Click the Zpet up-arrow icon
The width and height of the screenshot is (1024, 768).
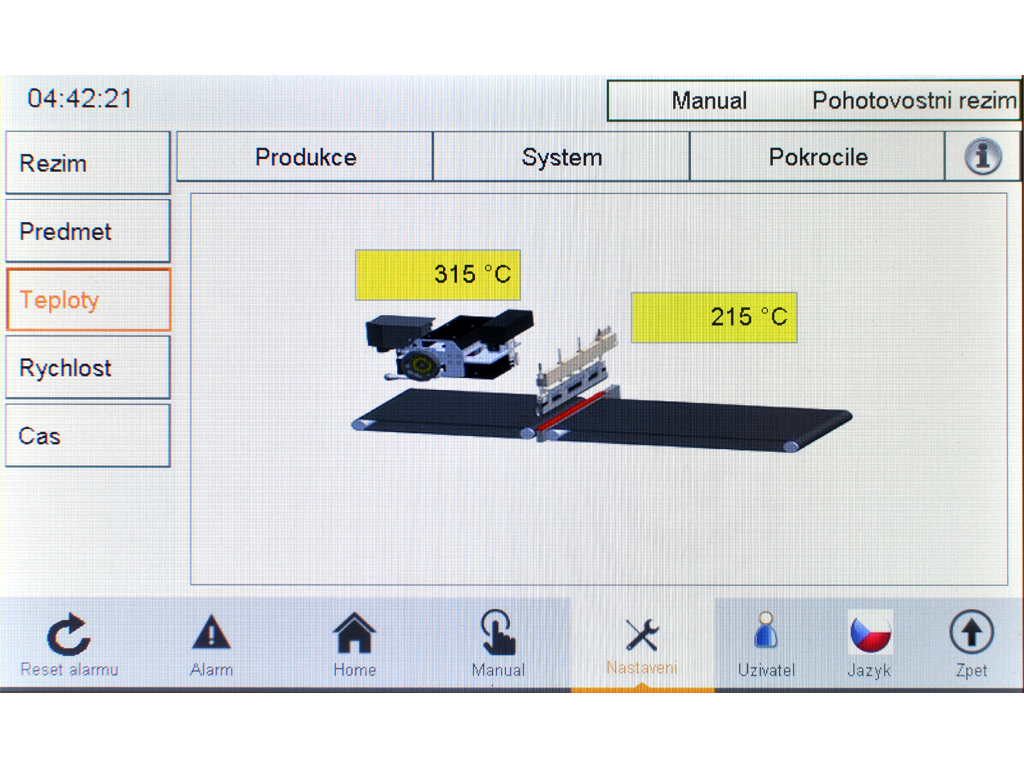(x=971, y=634)
